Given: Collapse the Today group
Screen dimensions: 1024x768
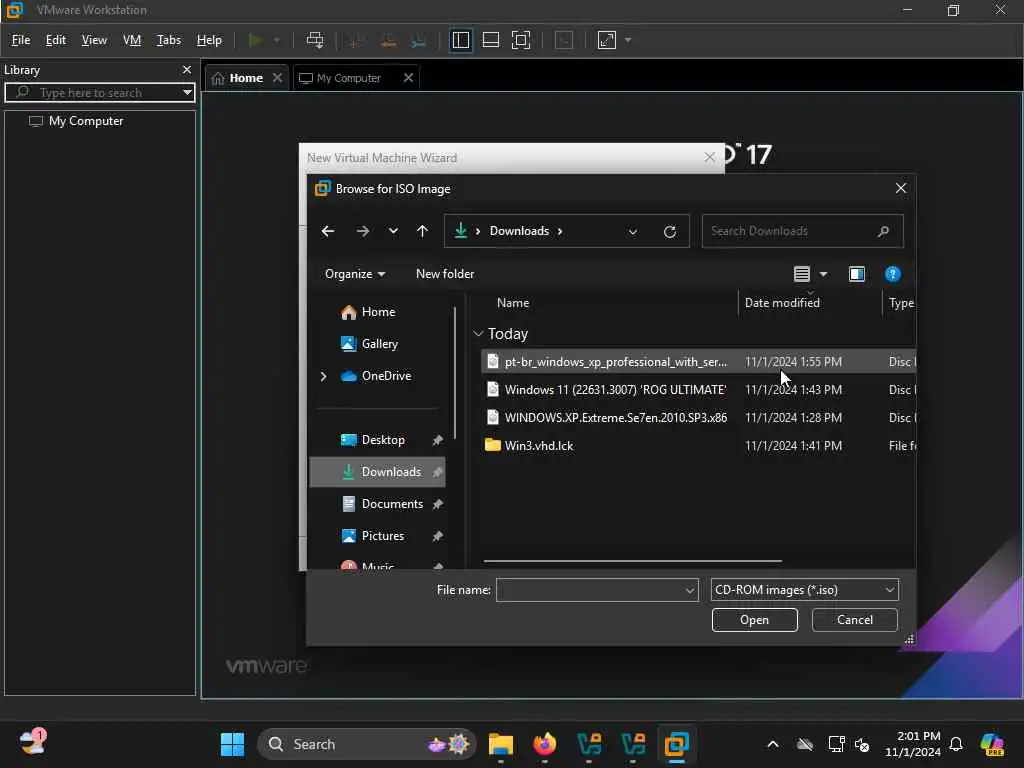Looking at the screenshot, I should pos(478,334).
